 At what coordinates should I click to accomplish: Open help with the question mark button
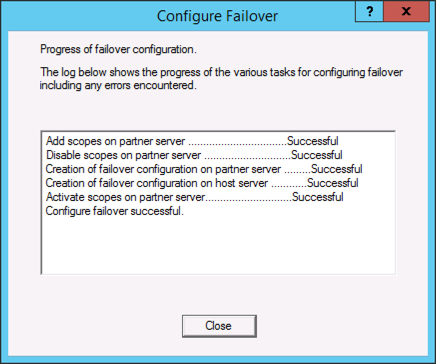click(369, 12)
